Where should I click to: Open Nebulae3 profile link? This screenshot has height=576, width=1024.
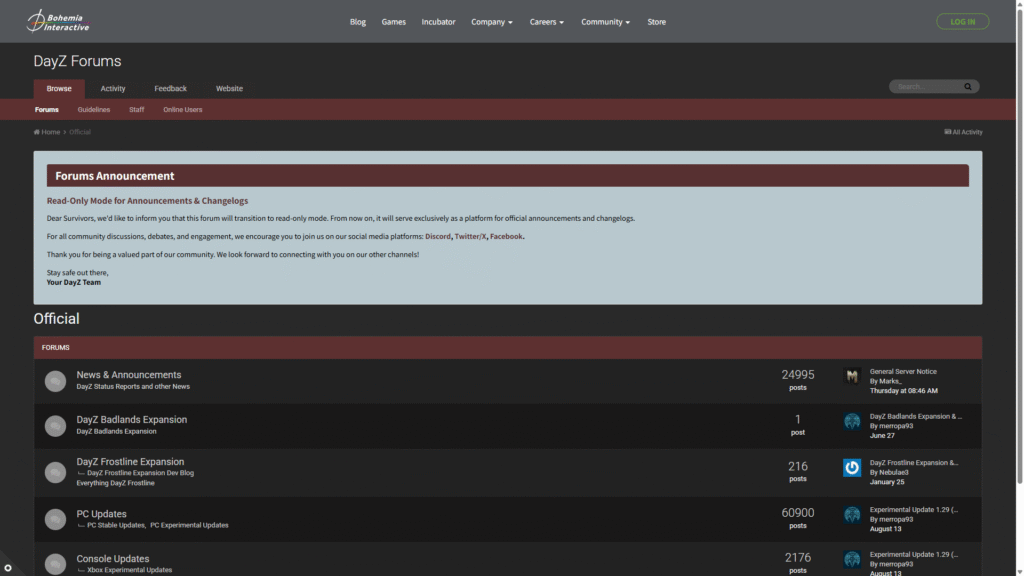pos(893,472)
